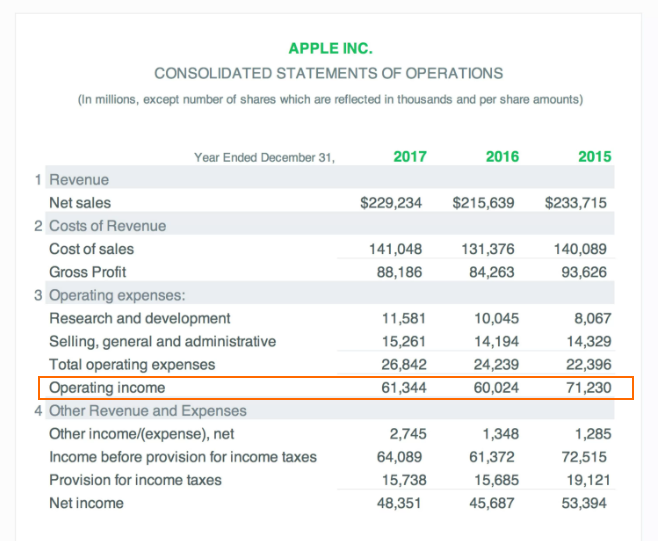
Task: Select Cost of sales value 131,376
Action: tap(488, 249)
